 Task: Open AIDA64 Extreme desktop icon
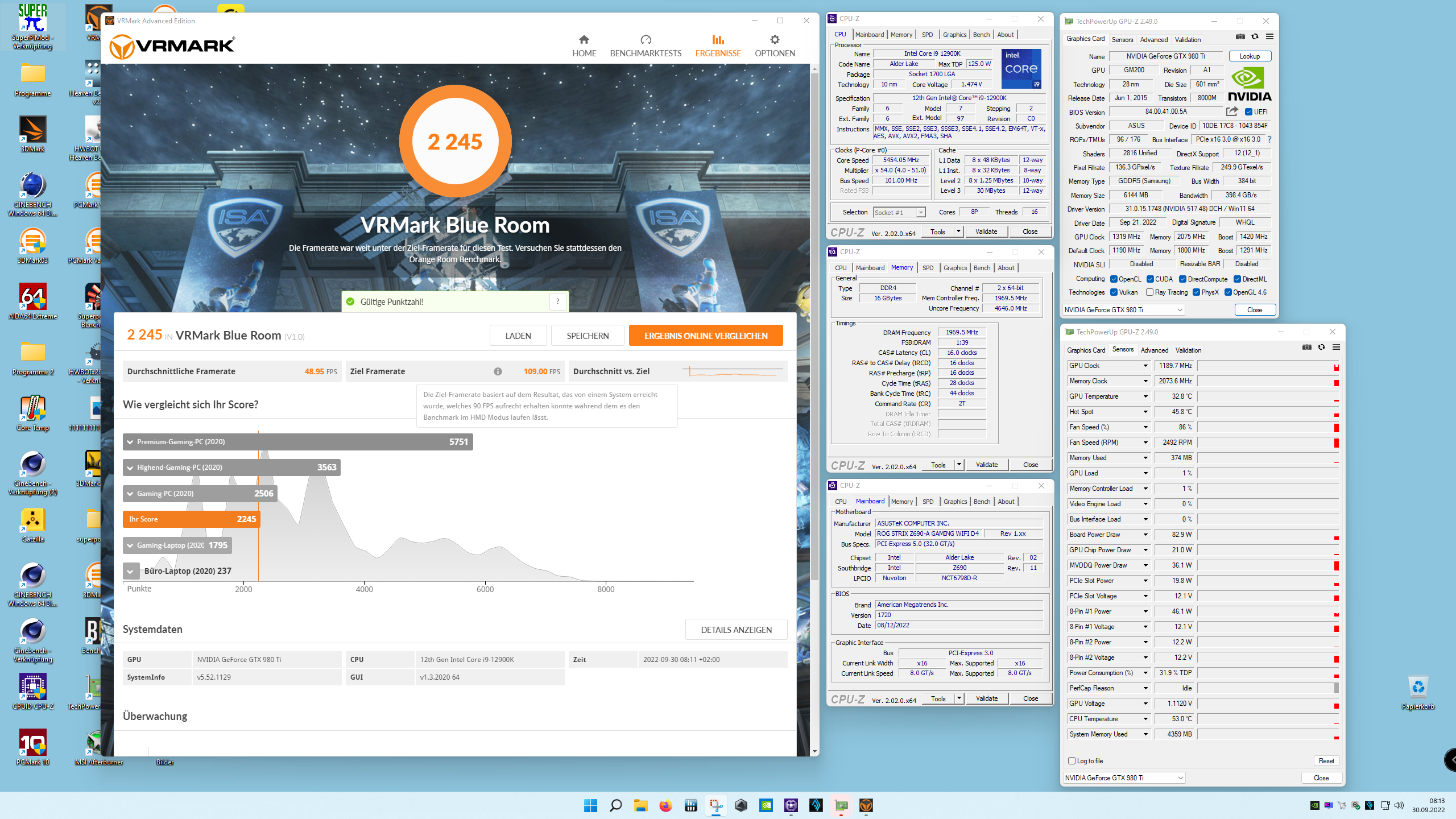(x=33, y=301)
